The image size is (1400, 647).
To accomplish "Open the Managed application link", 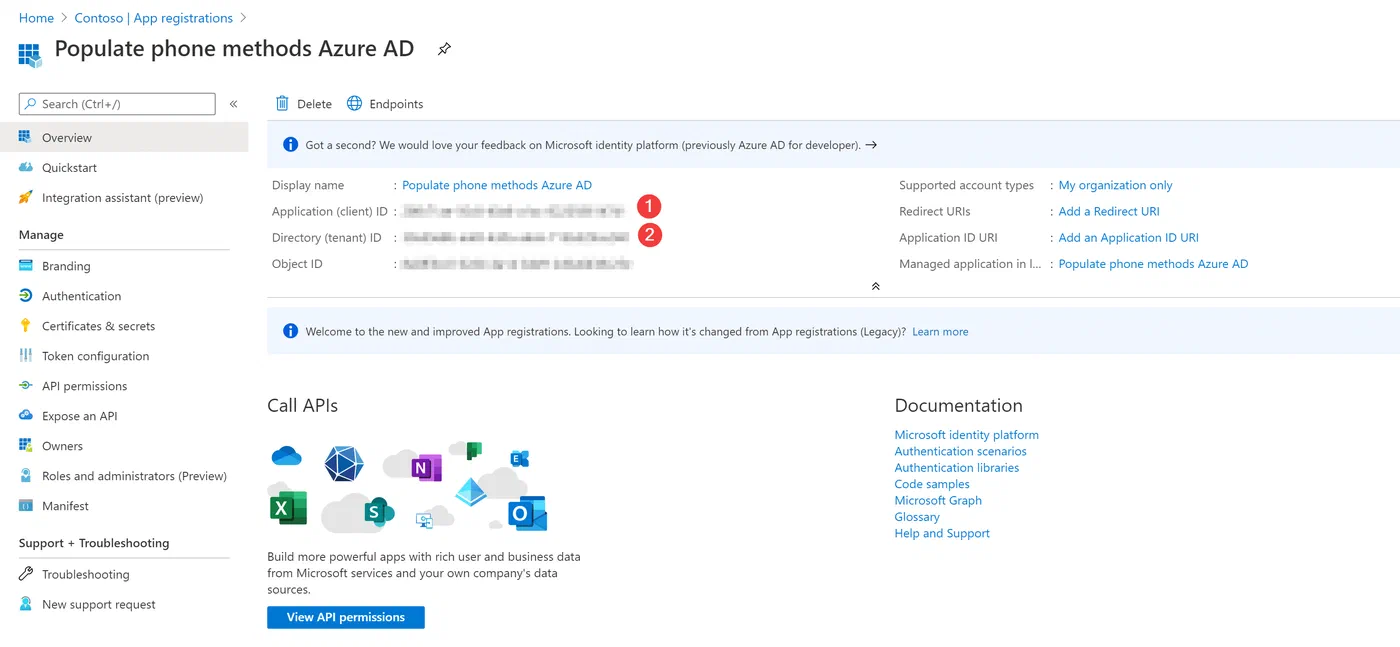I will 1154,264.
